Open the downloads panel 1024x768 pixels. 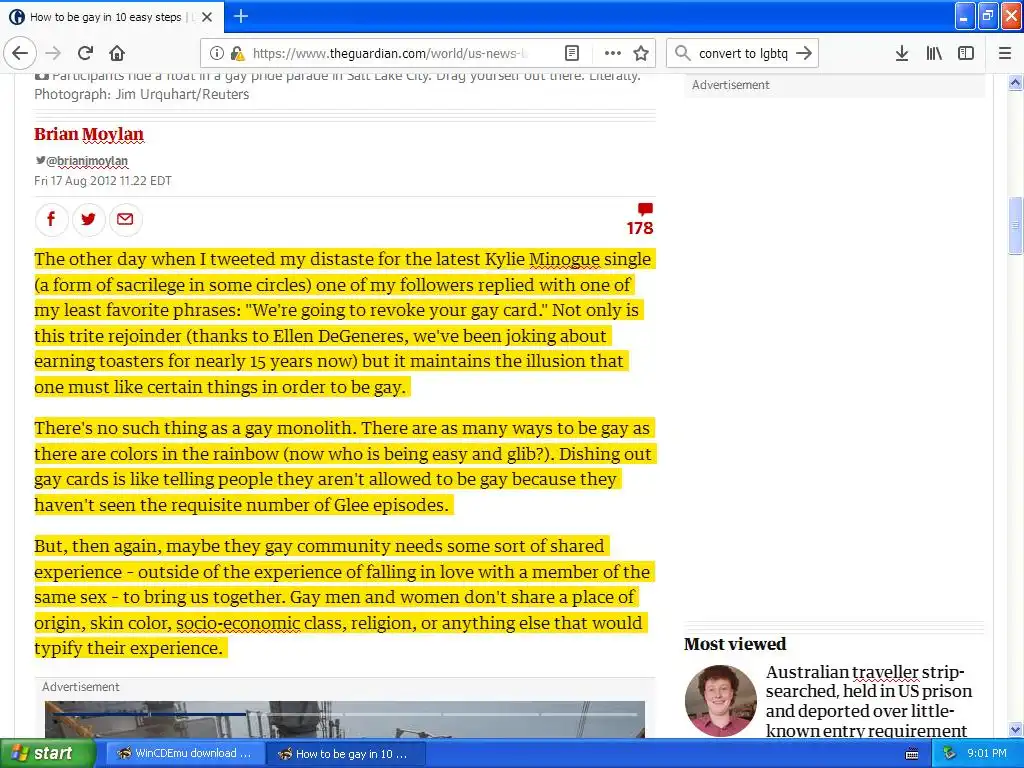pyautogui.click(x=902, y=53)
